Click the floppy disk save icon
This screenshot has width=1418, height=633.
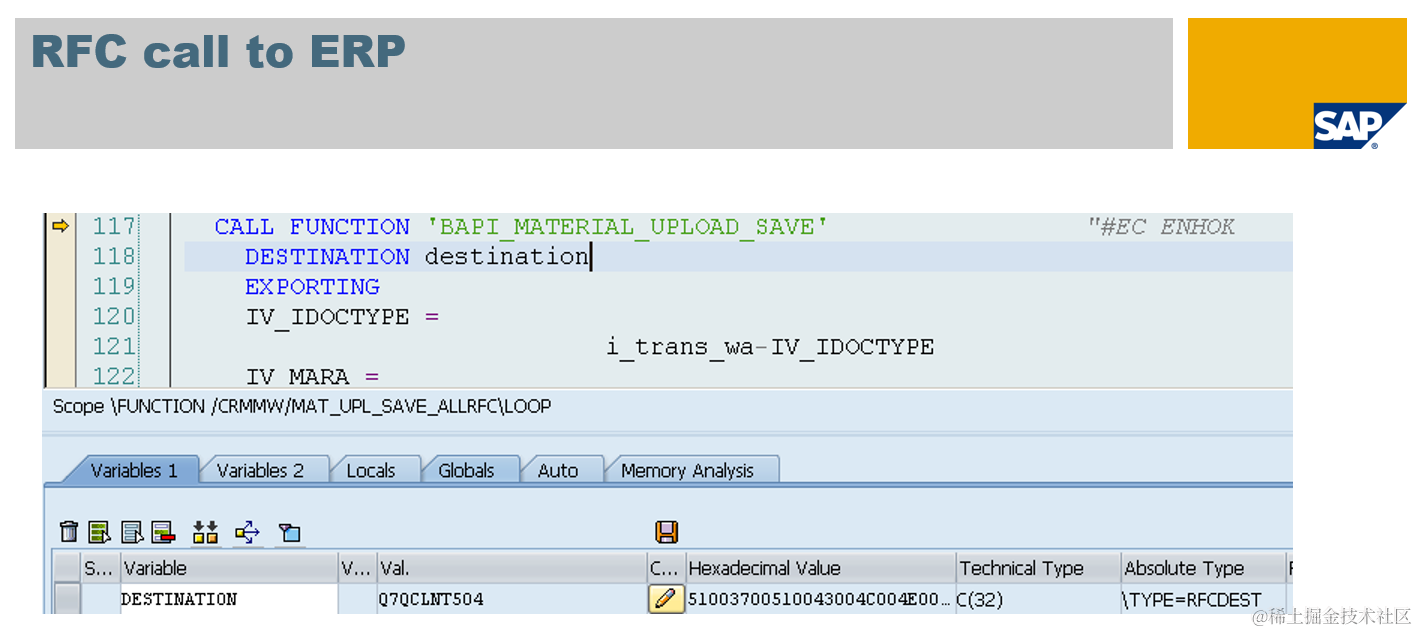667,532
